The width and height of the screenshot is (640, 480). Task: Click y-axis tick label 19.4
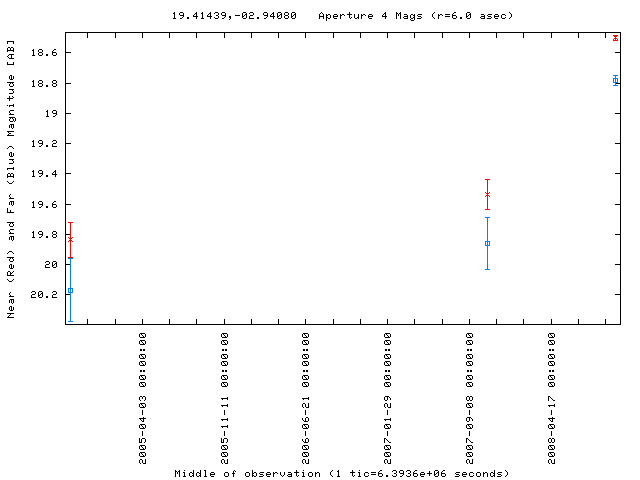pos(44,174)
